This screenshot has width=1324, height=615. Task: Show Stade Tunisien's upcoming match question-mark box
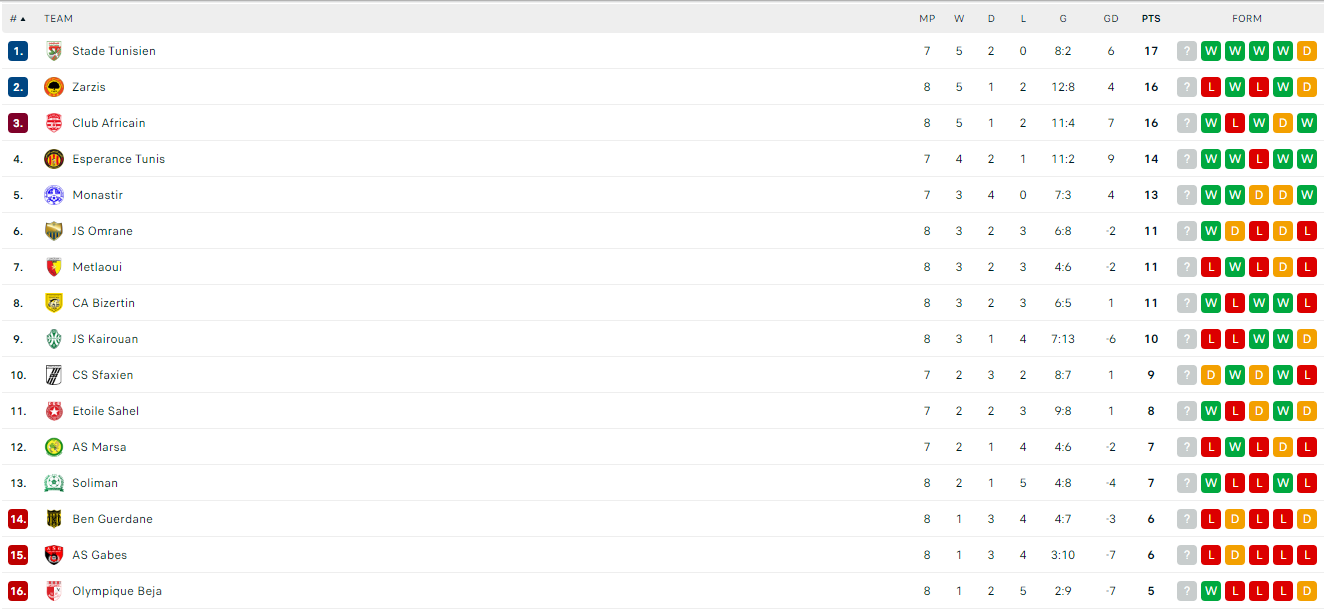click(1187, 51)
